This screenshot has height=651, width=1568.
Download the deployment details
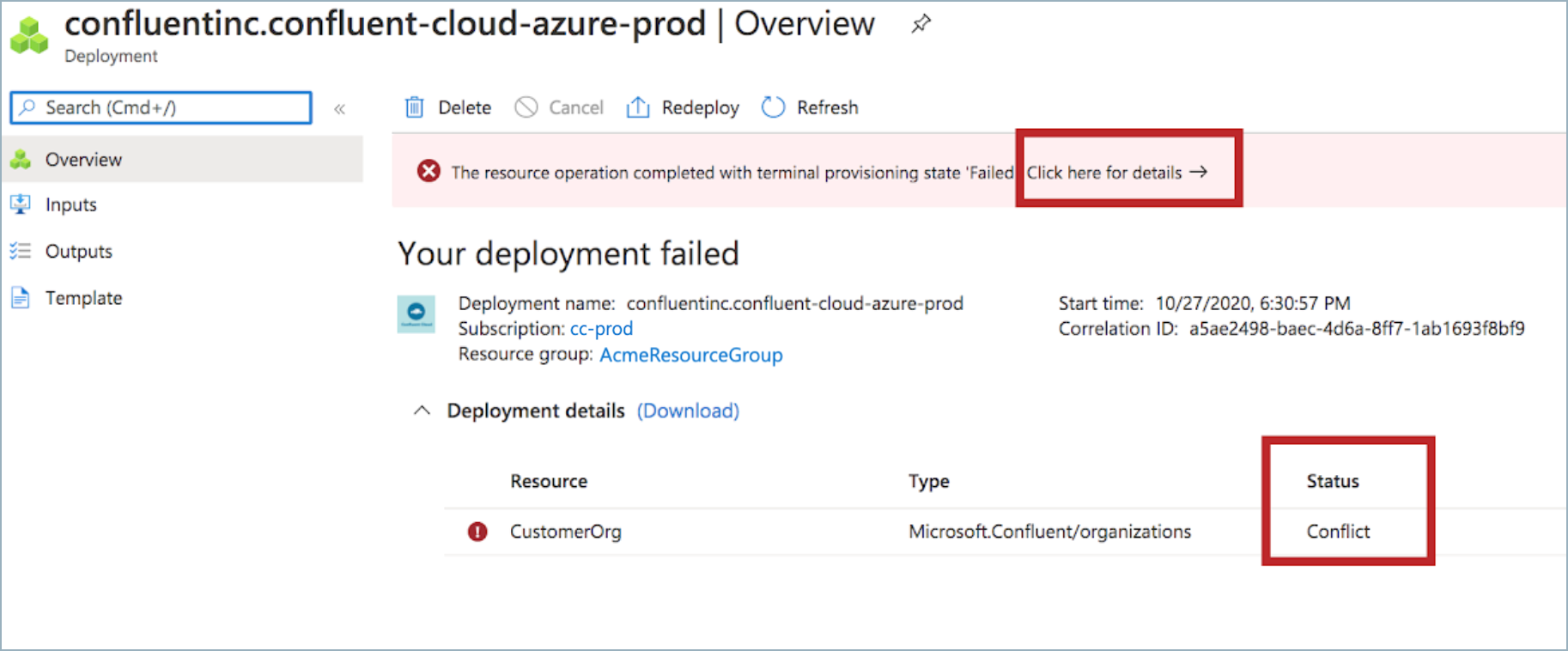[688, 411]
